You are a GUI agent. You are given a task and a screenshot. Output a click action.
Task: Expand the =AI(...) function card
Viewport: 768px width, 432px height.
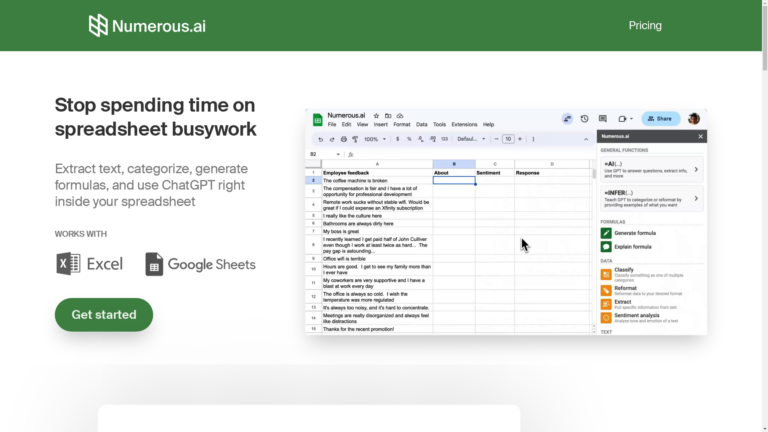(x=651, y=168)
